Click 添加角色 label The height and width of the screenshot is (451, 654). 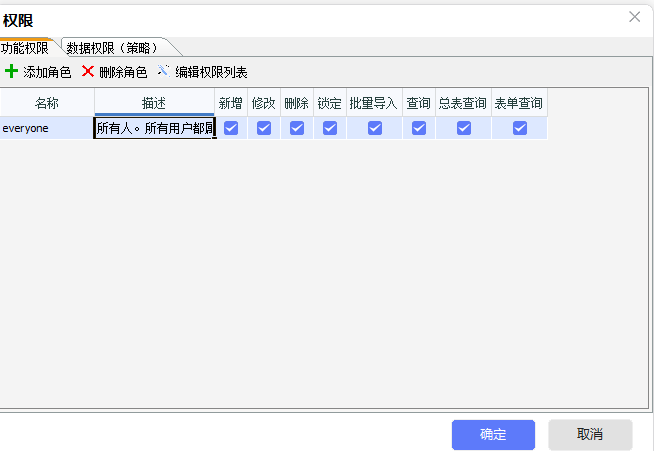[x=47, y=72]
